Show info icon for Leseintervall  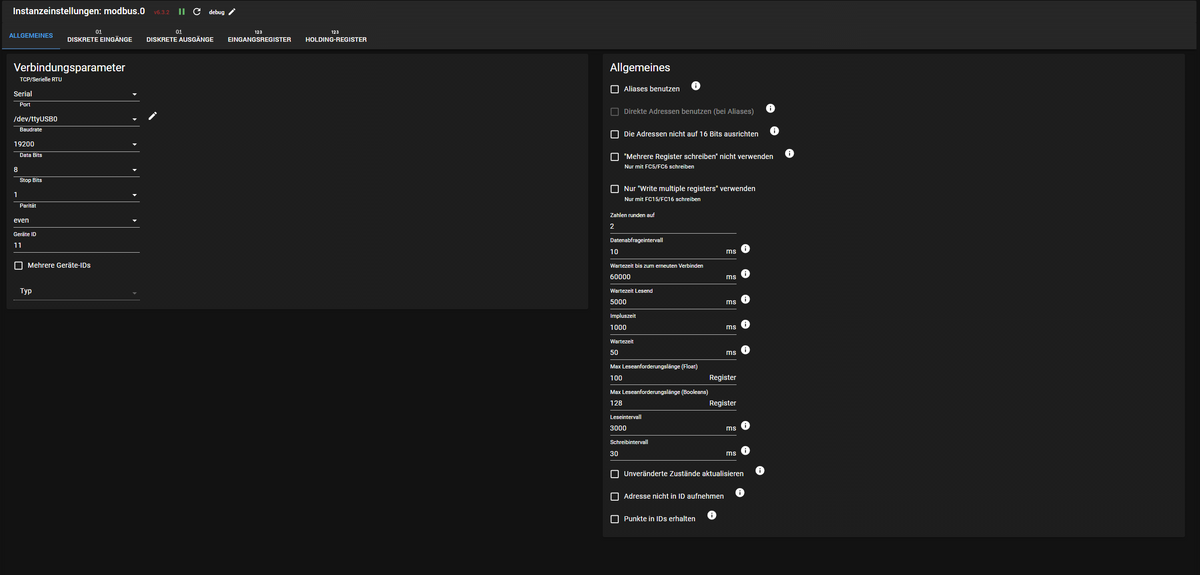(x=745, y=426)
